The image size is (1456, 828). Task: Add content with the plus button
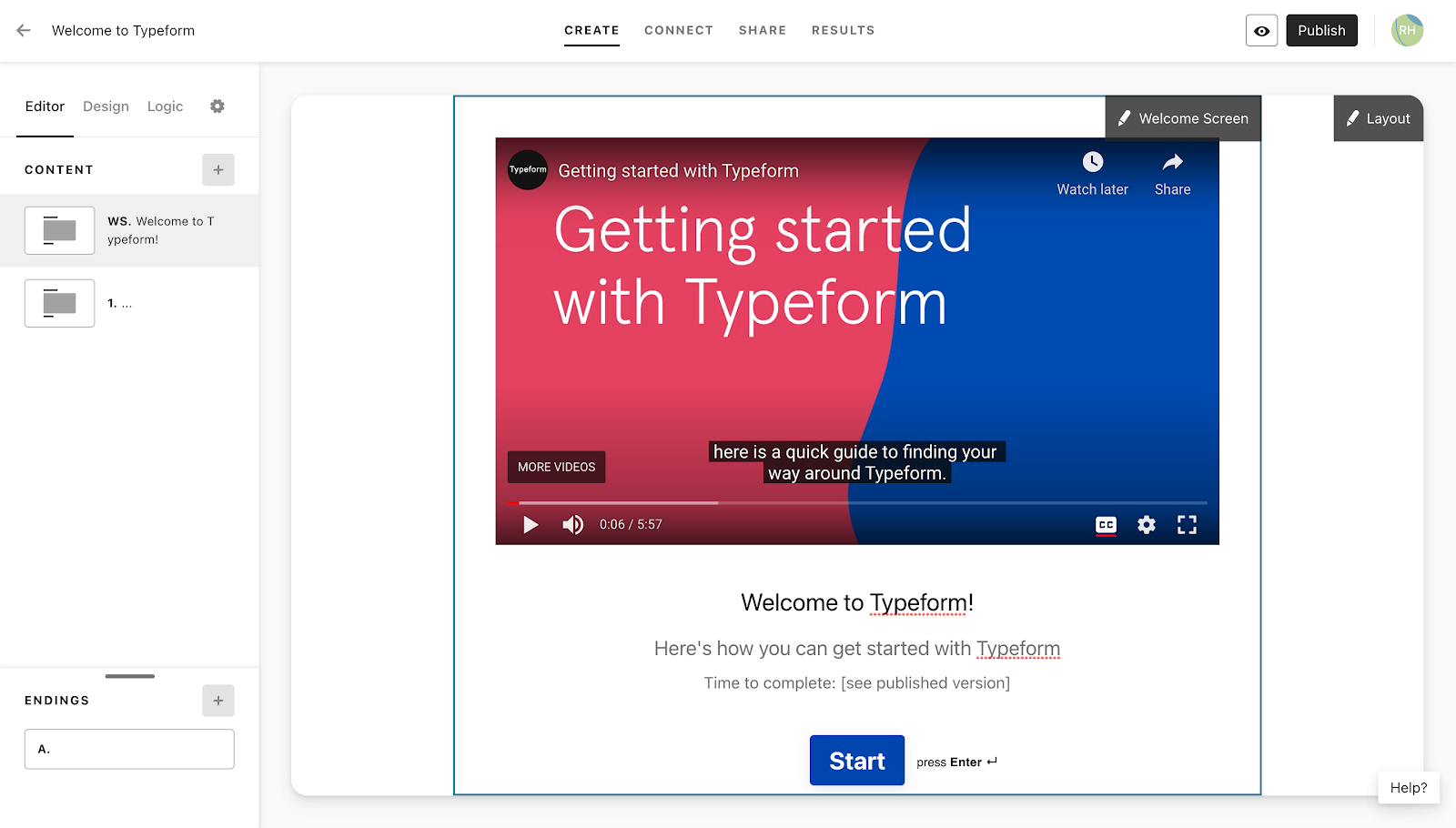point(218,169)
